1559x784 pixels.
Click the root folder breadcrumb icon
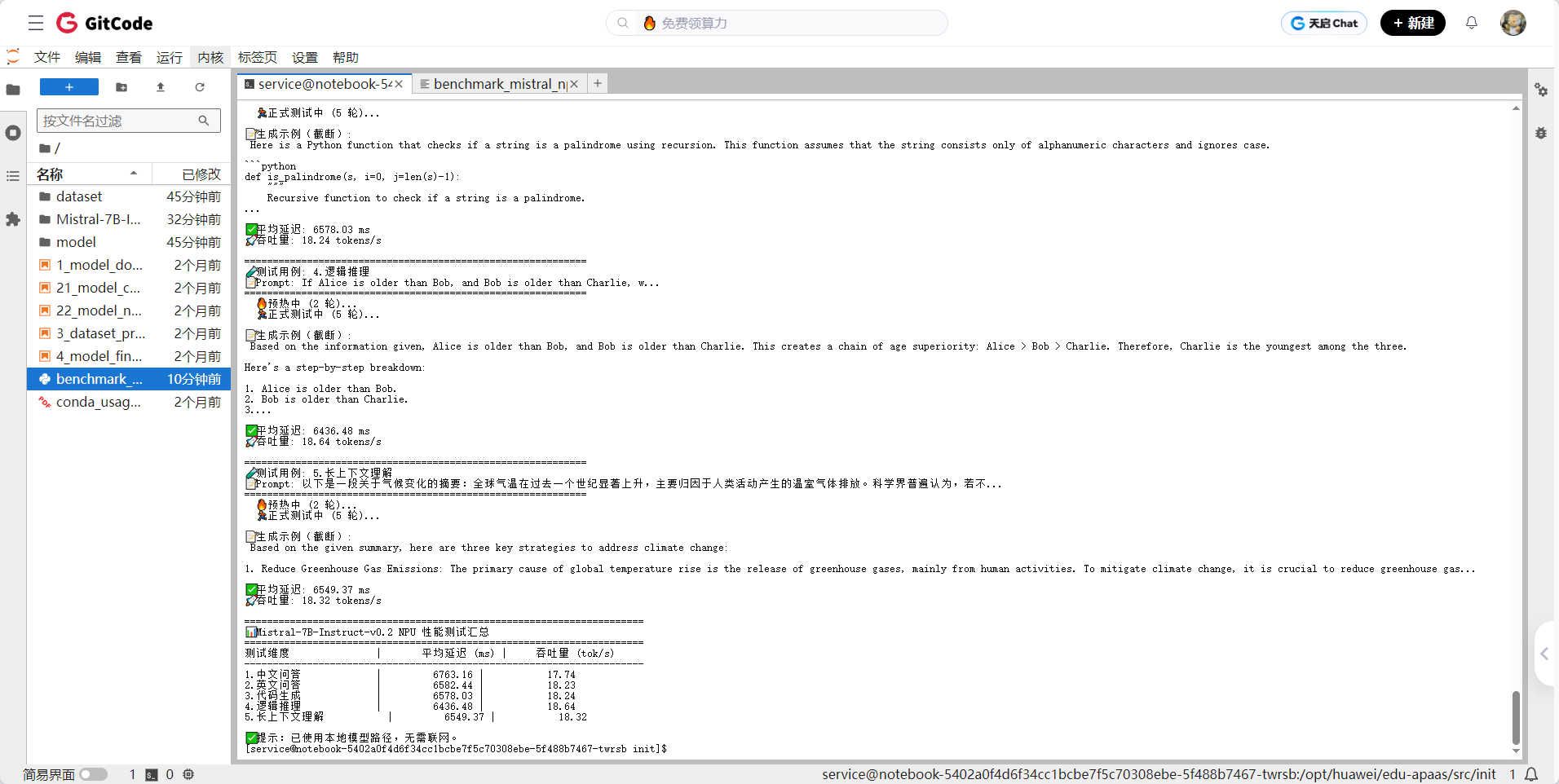click(x=45, y=148)
